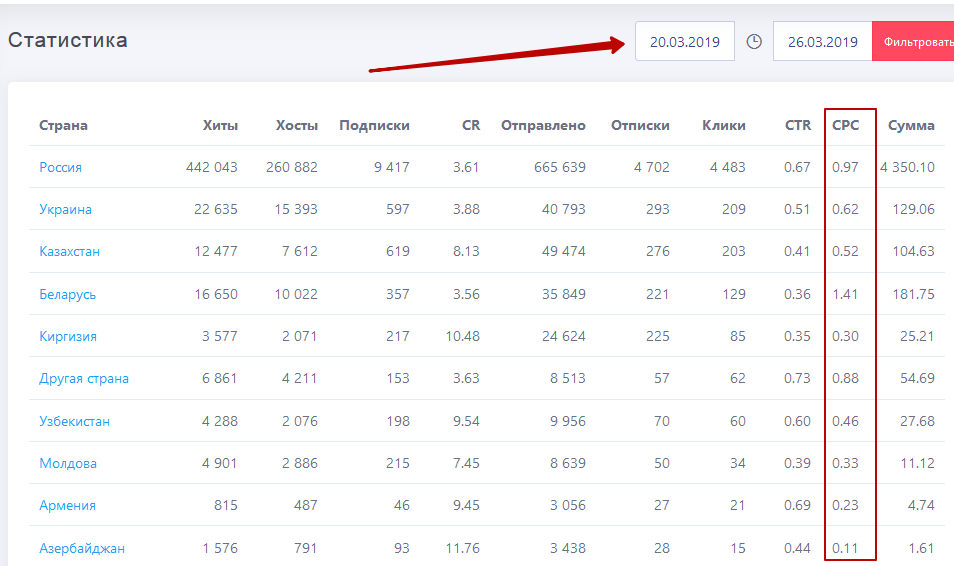954x566 pixels.
Task: Select the Казахстан country link
Action: pyautogui.click(x=70, y=251)
